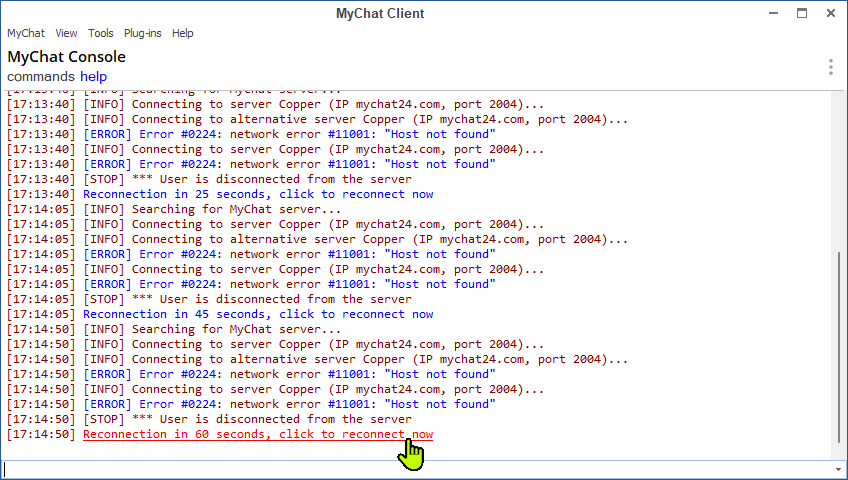Open the Tools menu
This screenshot has height=480, width=848.
point(101,33)
